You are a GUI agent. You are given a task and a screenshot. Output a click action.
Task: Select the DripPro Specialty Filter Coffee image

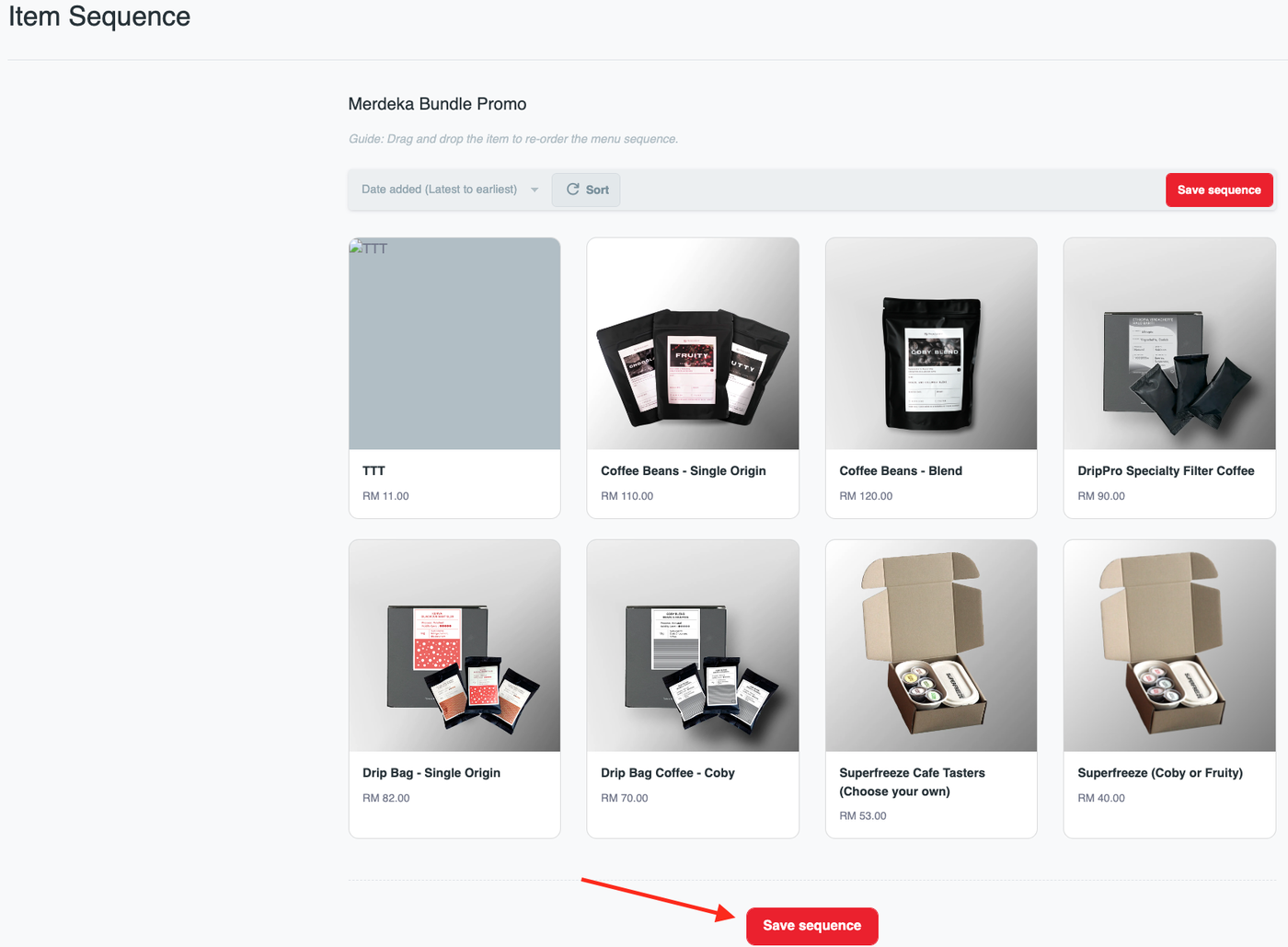click(x=1169, y=343)
